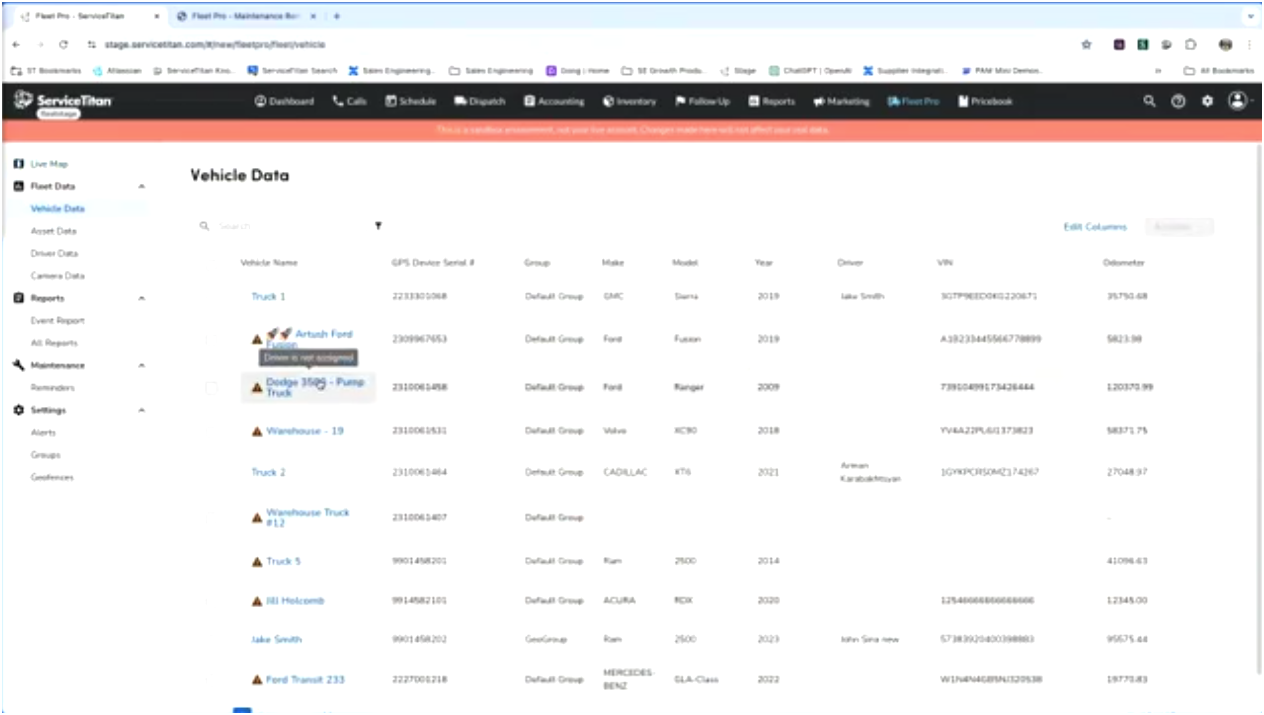Image resolution: width=1264 pixels, height=715 pixels.
Task: Click VIN cell 3GTP9EED0KG220671
Action: tap(988, 297)
